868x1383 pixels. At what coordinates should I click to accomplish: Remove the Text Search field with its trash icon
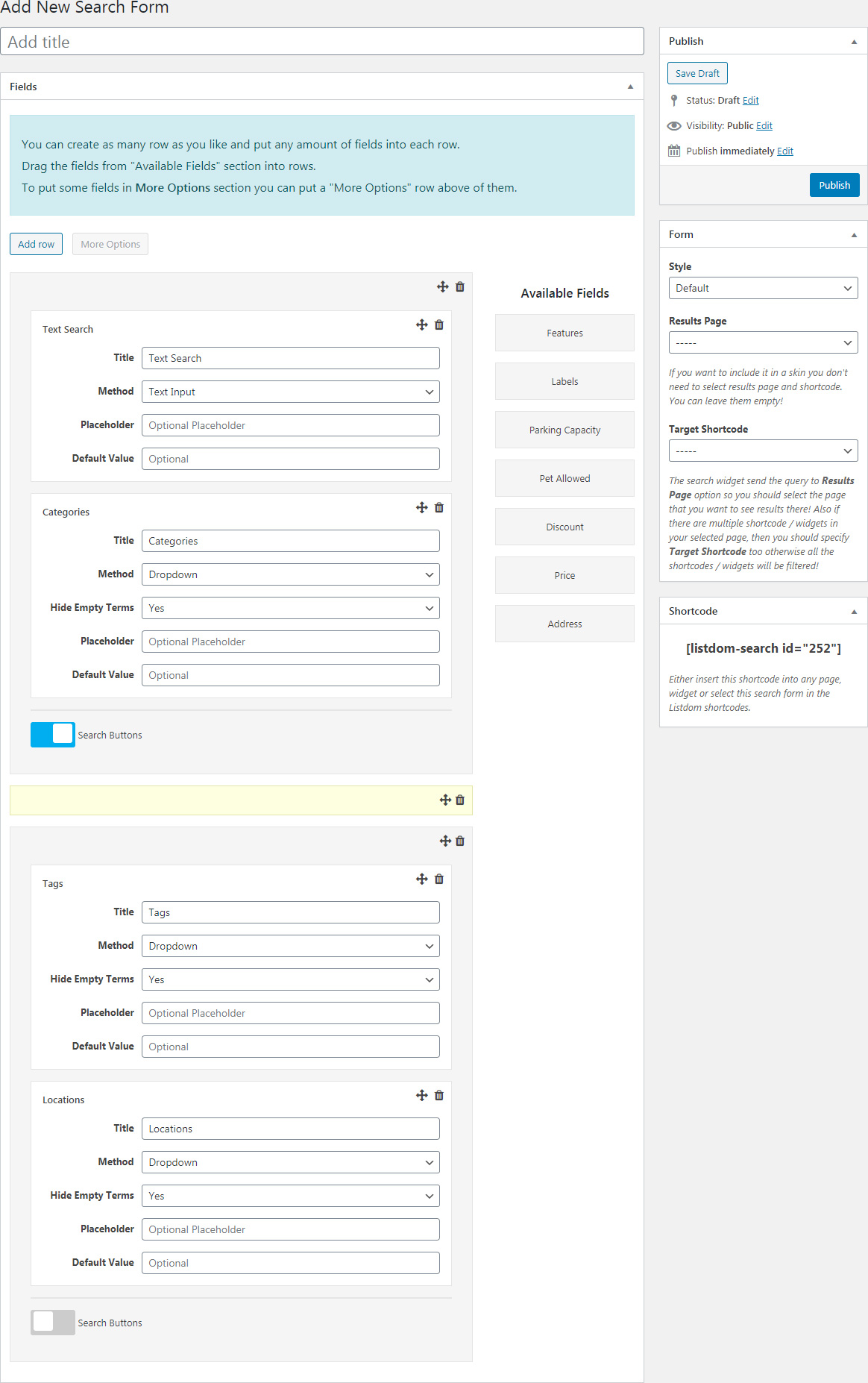coord(439,324)
